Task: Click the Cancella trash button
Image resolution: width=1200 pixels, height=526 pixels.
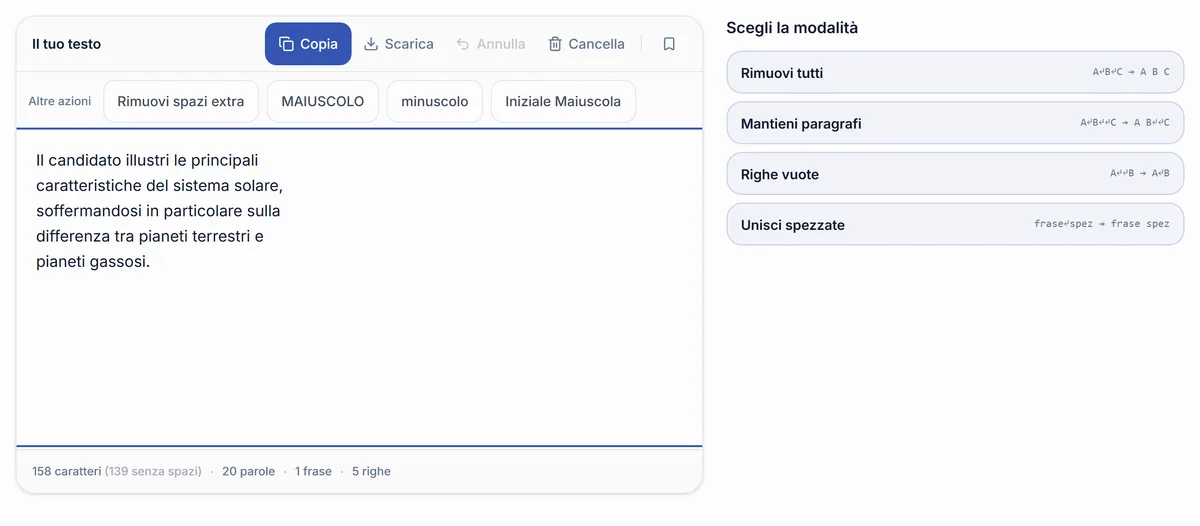Action: click(586, 44)
